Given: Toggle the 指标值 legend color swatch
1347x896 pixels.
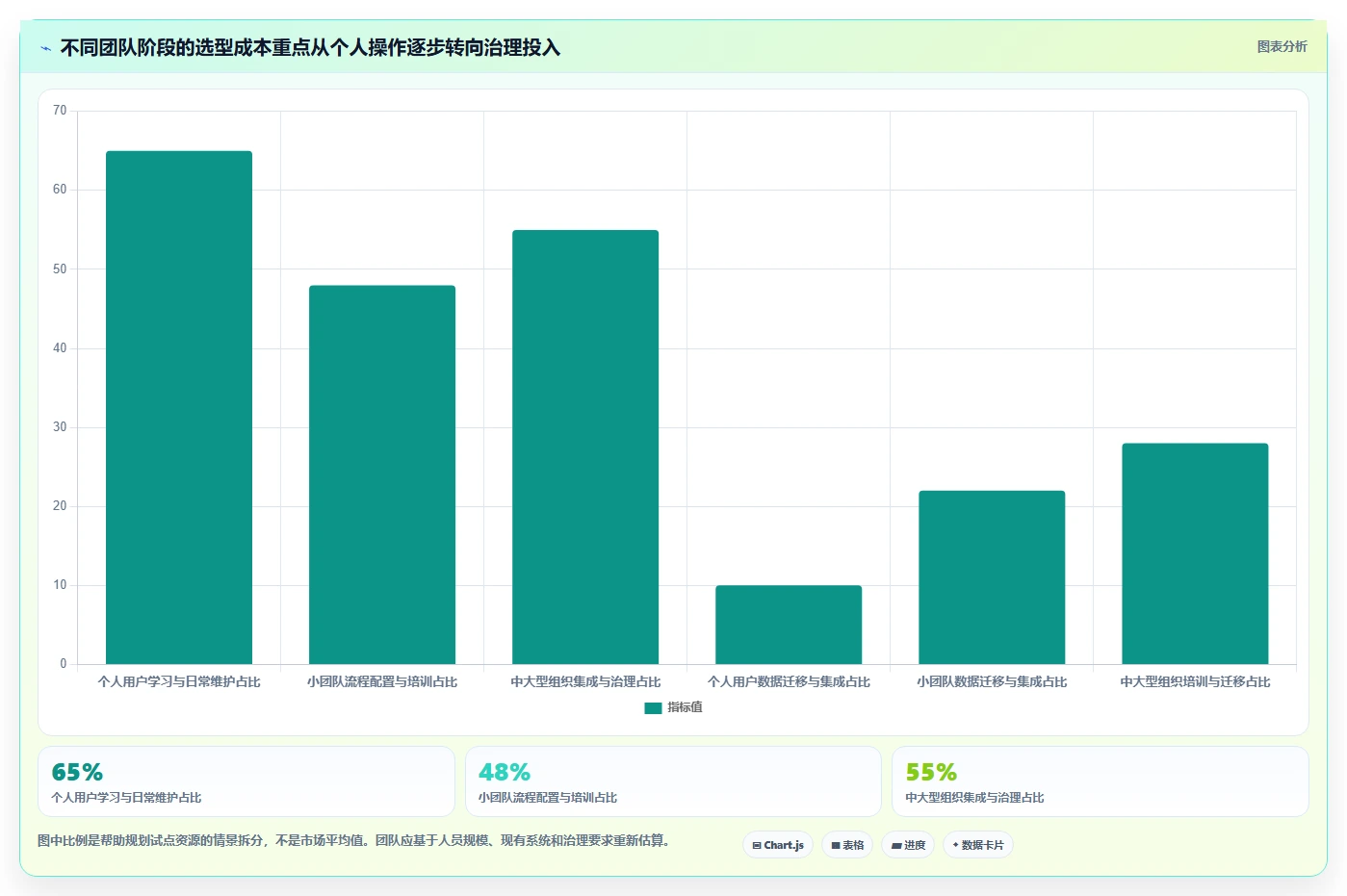Looking at the screenshot, I should (653, 707).
